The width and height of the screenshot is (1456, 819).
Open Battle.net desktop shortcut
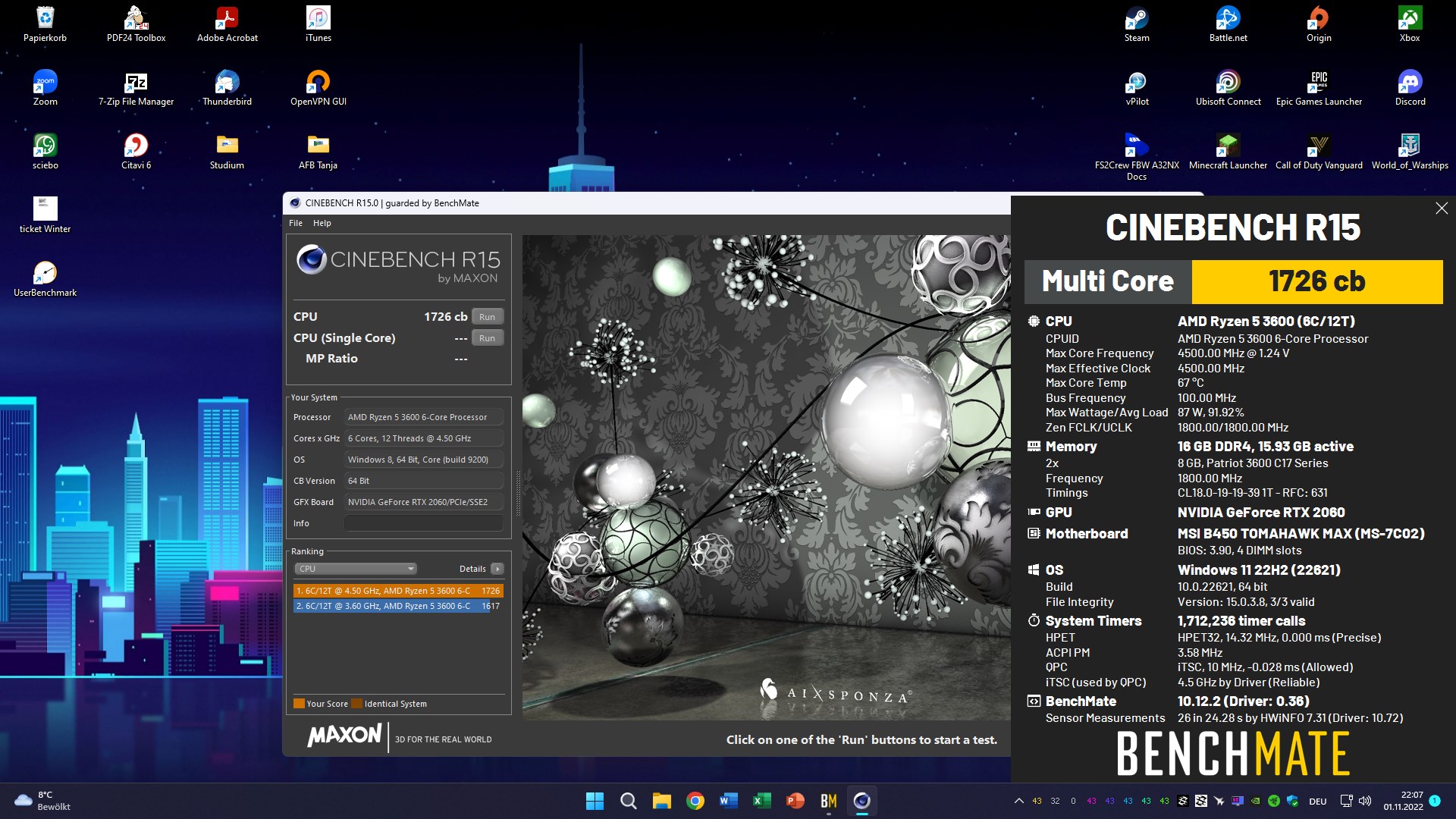[1228, 24]
